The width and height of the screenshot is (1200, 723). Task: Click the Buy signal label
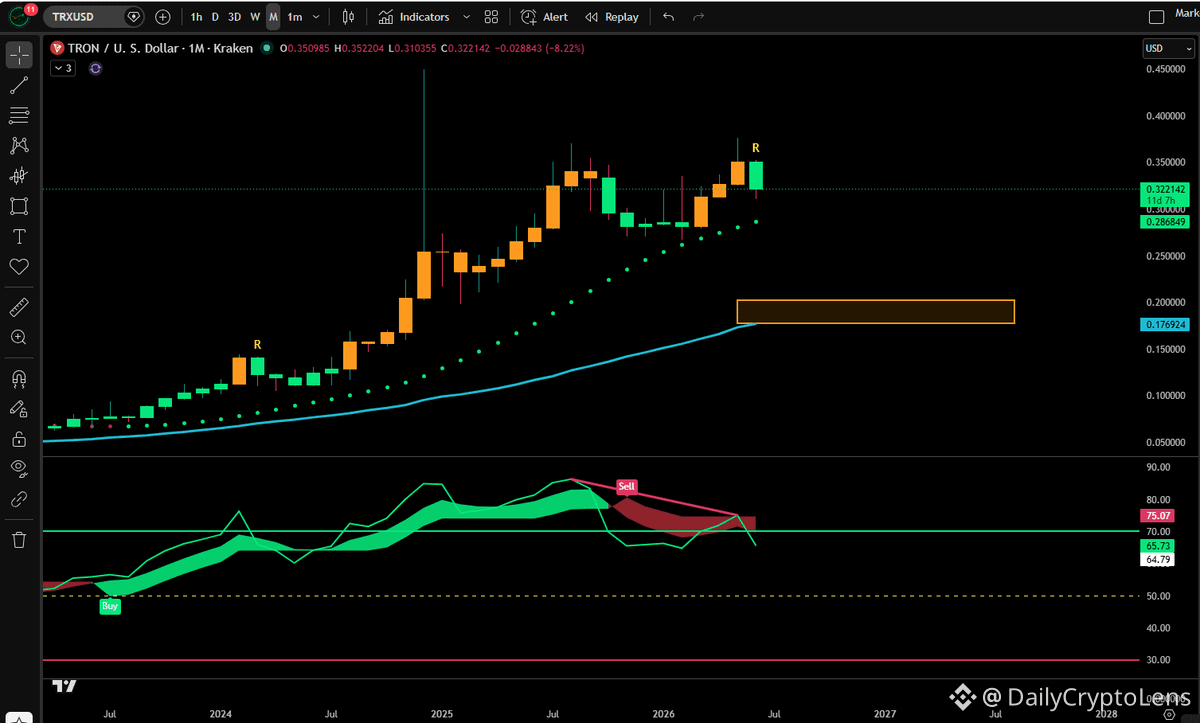[x=109, y=606]
